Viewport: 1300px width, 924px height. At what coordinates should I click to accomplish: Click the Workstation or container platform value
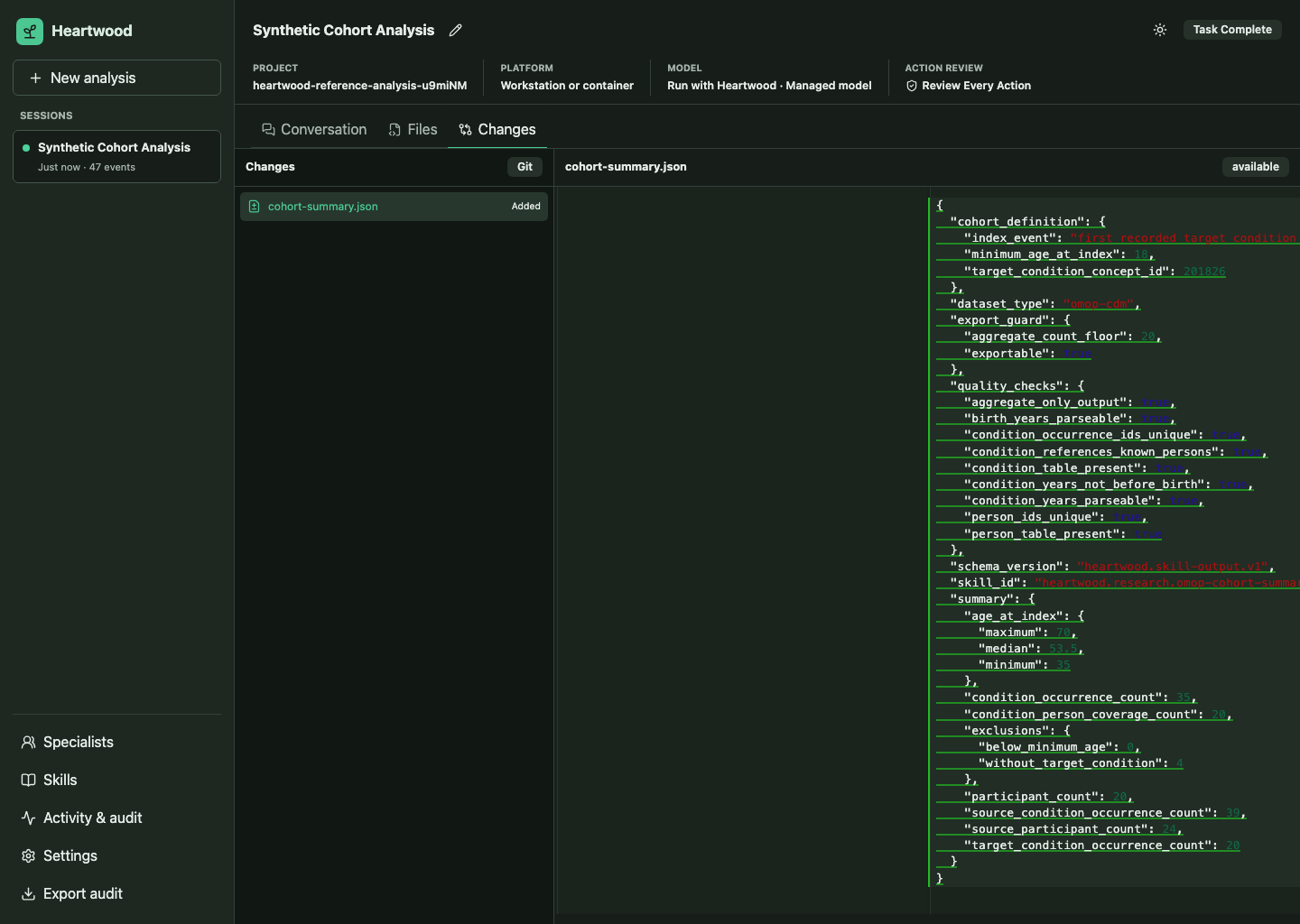point(567,86)
